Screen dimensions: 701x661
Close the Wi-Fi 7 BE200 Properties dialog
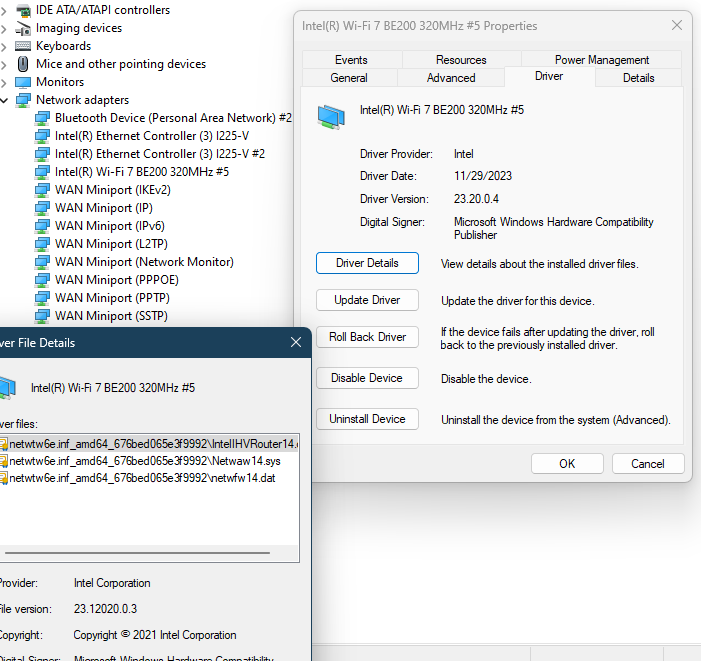click(x=677, y=25)
